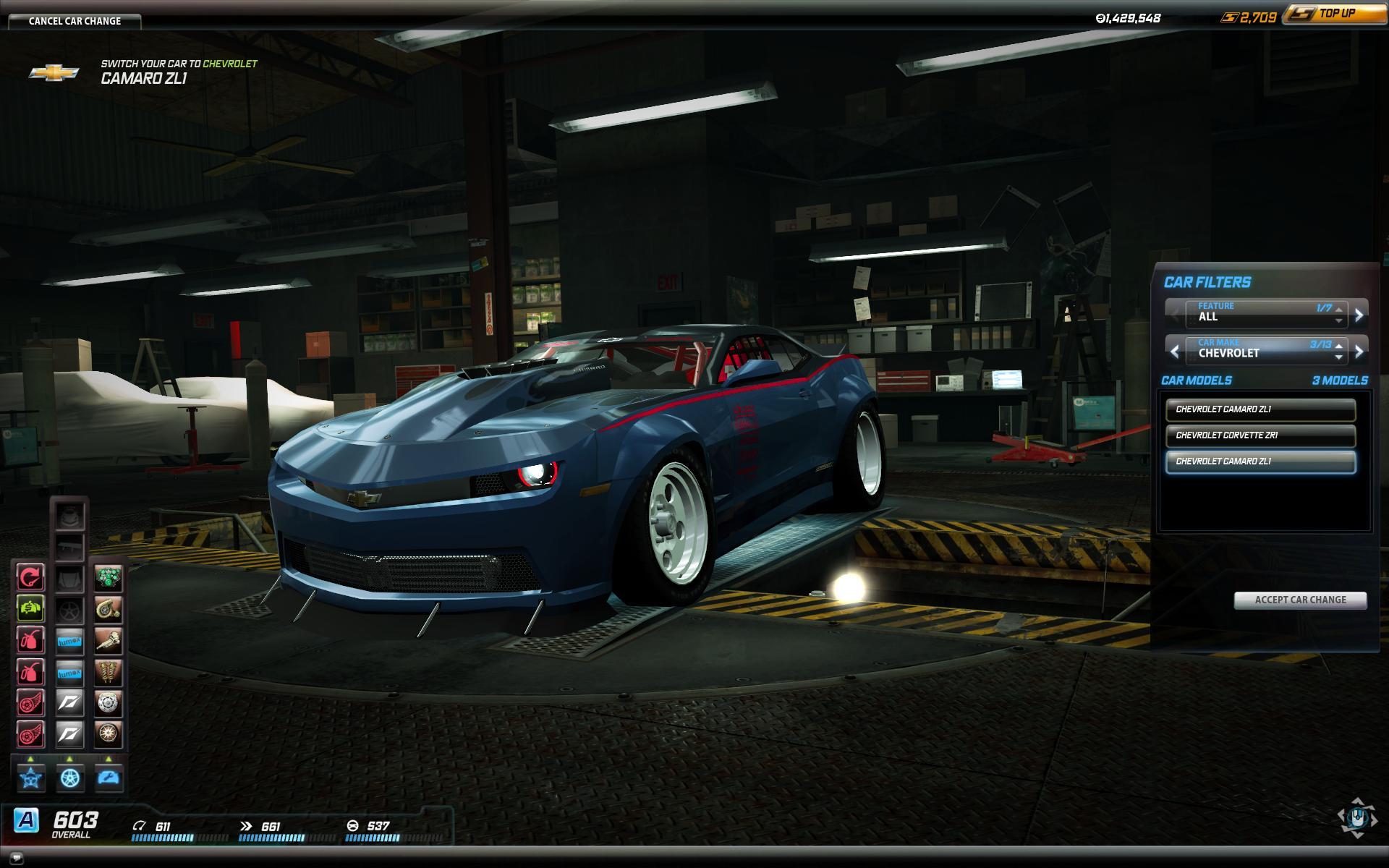Click the Chevrolet bowtie logo
Screen dimensions: 1389x868
54,73
